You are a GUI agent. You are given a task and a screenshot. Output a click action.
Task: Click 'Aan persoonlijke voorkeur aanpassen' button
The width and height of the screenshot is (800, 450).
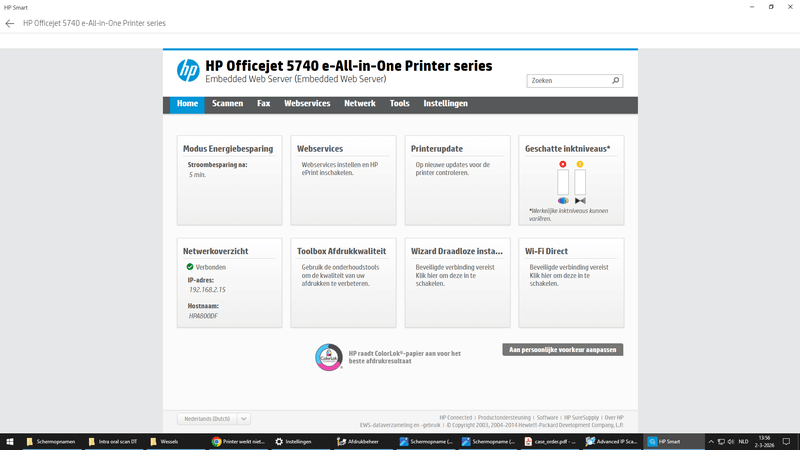(x=563, y=349)
